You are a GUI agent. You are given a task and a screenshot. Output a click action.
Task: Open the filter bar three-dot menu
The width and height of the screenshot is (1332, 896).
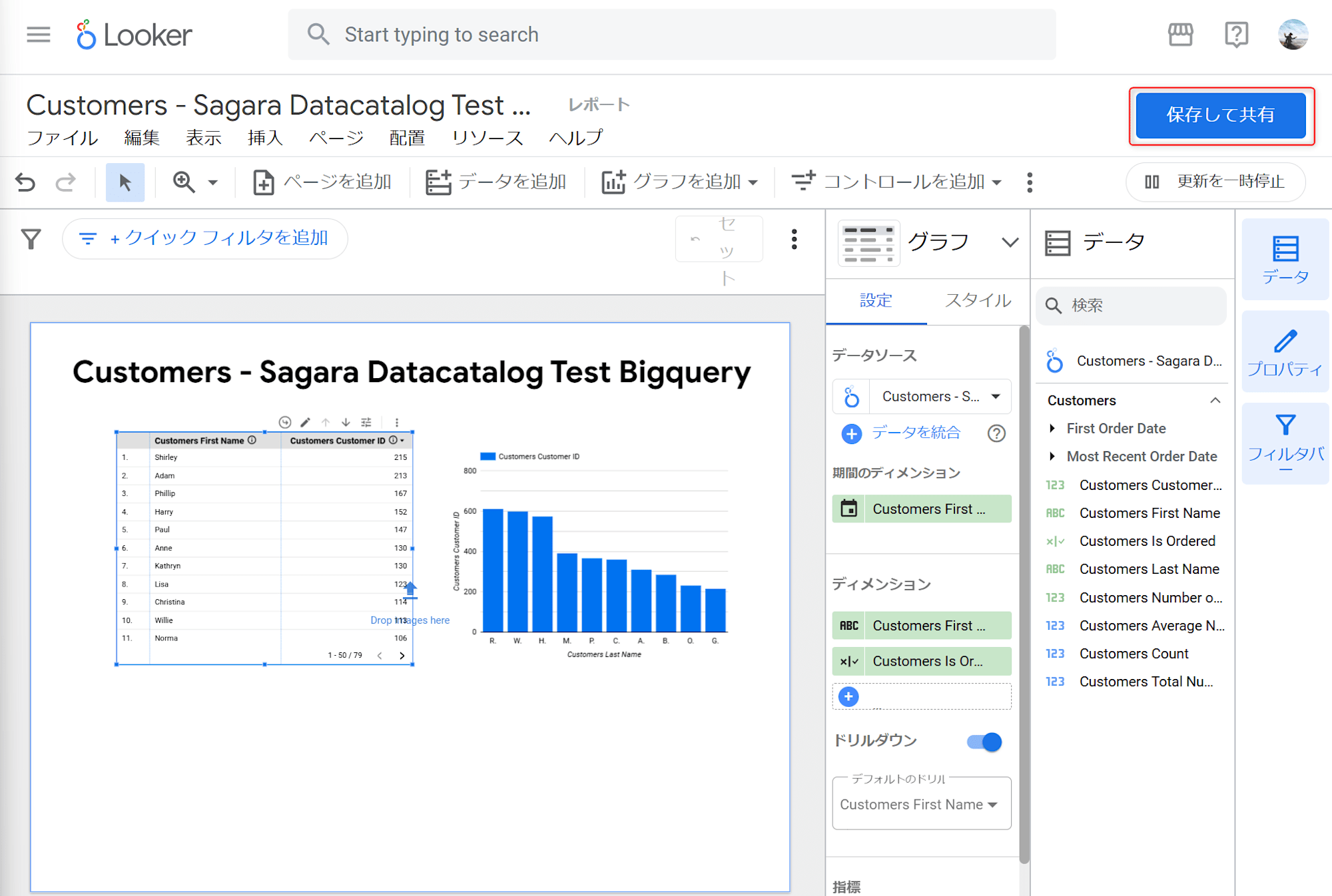point(794,239)
